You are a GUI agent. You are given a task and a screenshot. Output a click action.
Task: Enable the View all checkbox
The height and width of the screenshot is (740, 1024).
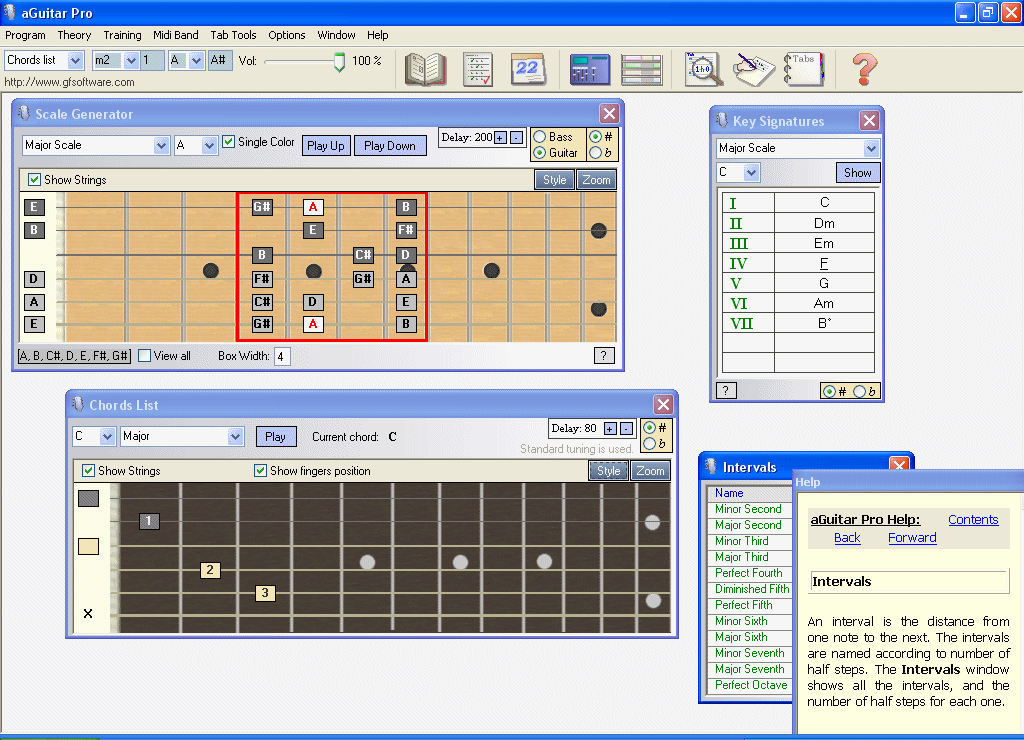pos(145,356)
